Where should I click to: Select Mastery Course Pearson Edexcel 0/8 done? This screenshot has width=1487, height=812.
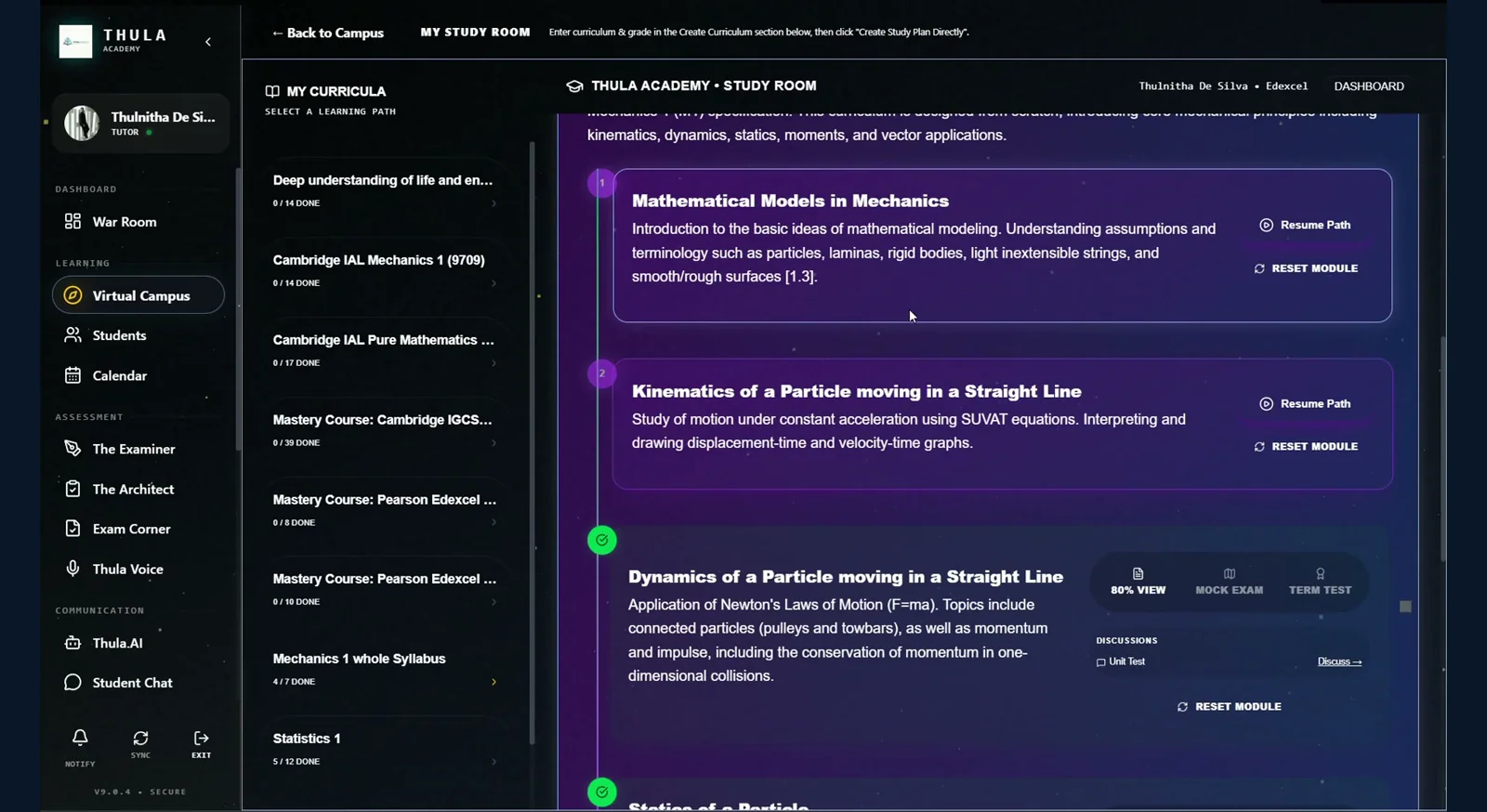point(385,509)
